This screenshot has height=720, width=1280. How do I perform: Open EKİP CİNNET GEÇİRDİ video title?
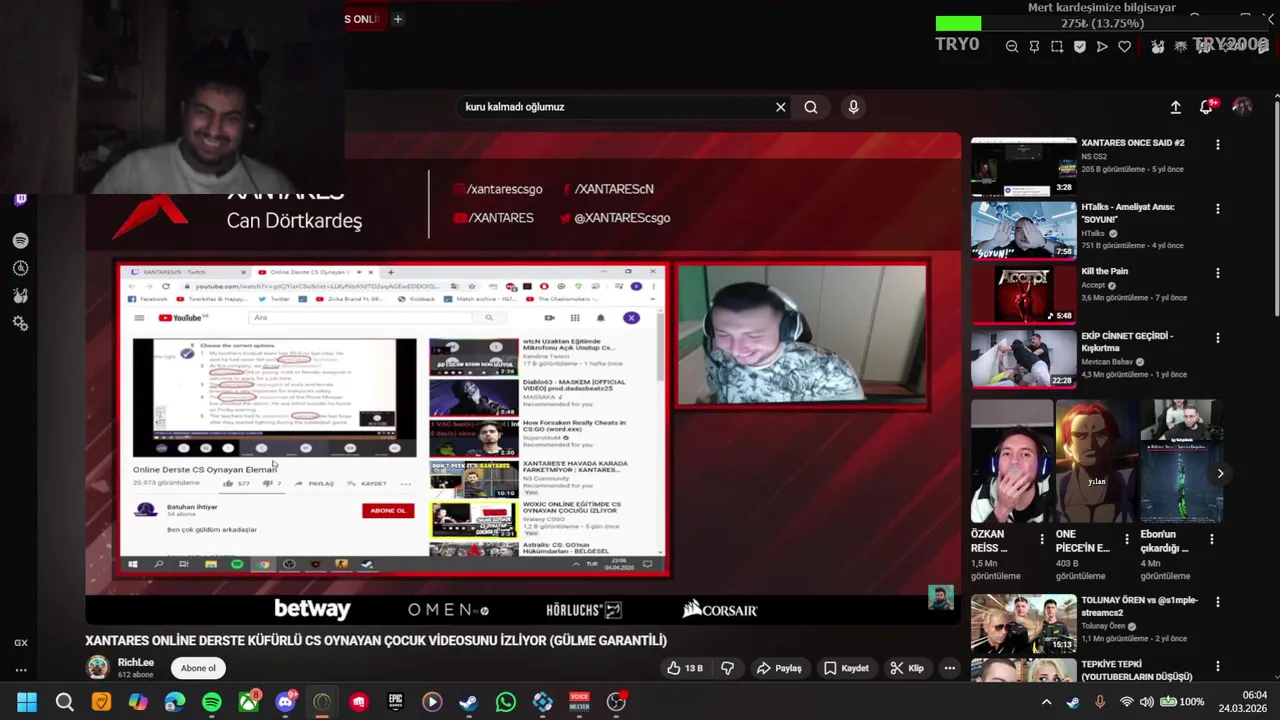tap(1127, 342)
